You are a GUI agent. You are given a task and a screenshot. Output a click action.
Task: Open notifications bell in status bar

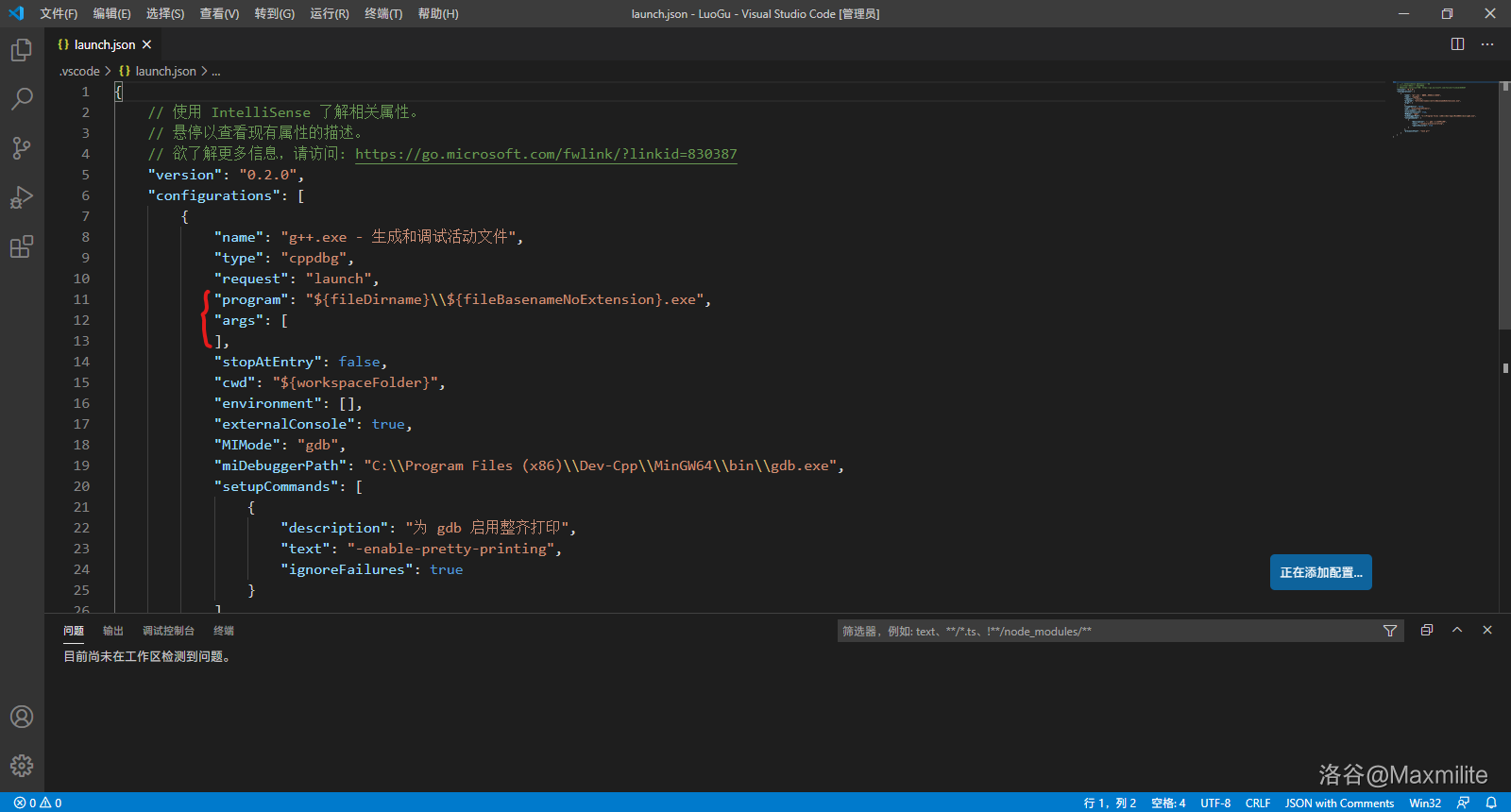(x=1491, y=803)
